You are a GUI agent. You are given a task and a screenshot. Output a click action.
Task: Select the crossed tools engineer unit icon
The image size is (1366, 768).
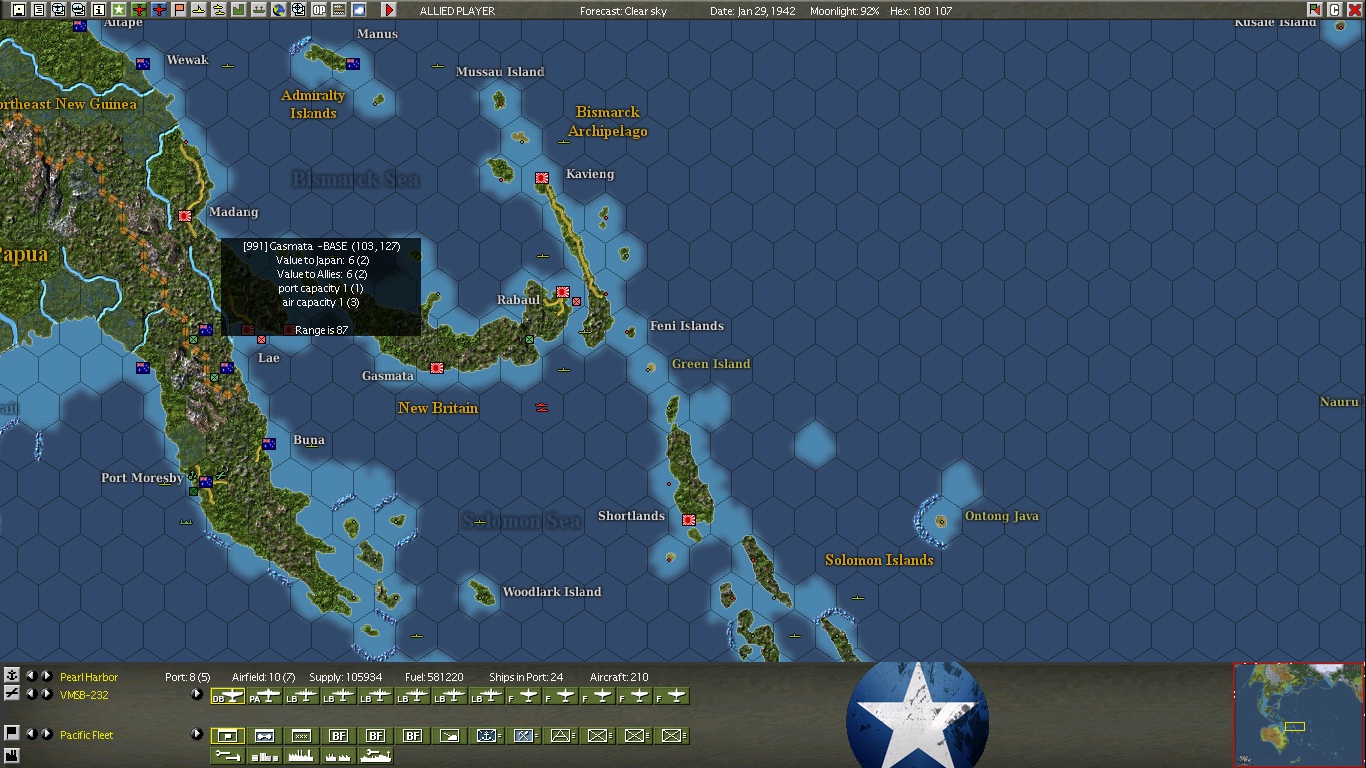[524, 736]
